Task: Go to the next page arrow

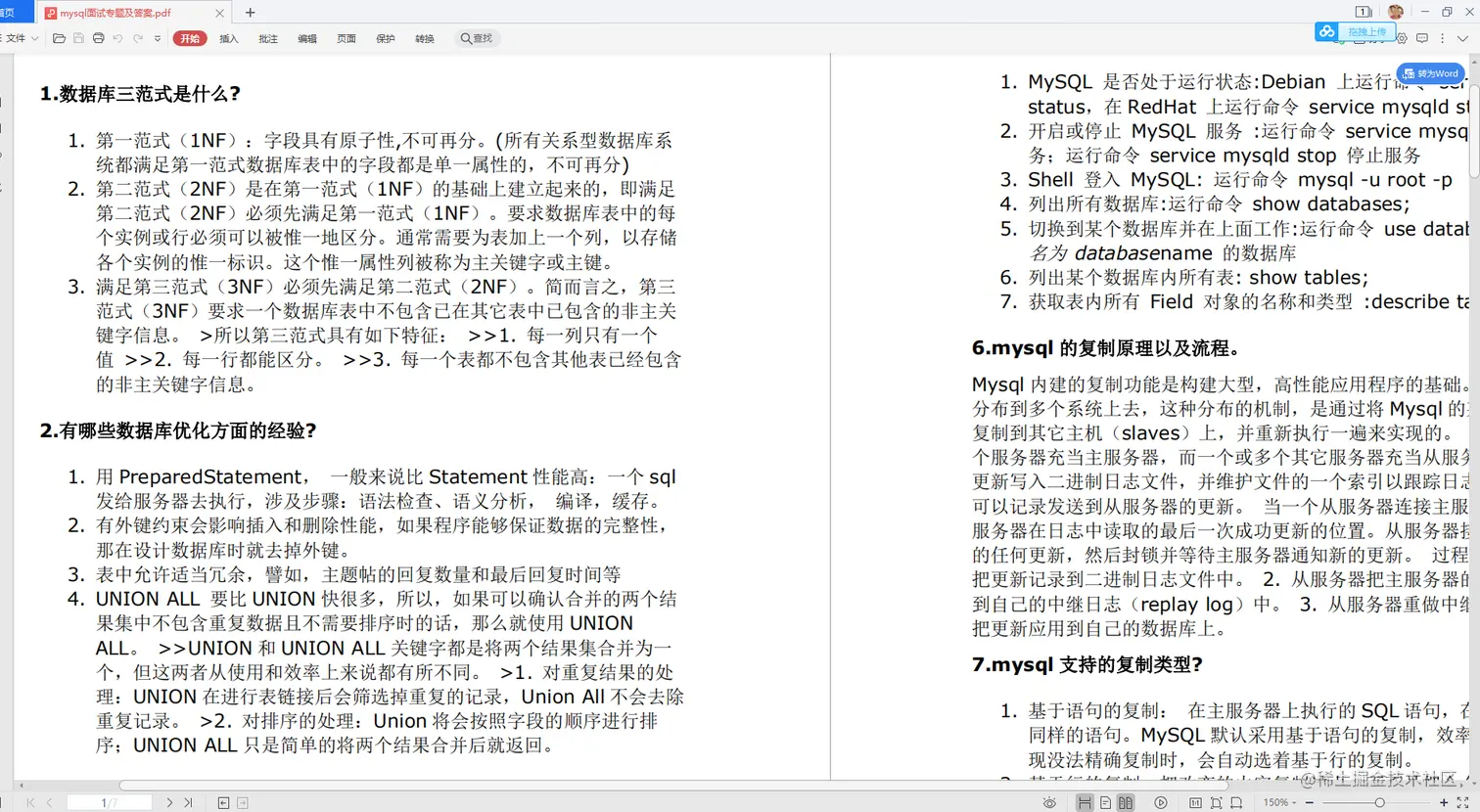Action: 169,802
